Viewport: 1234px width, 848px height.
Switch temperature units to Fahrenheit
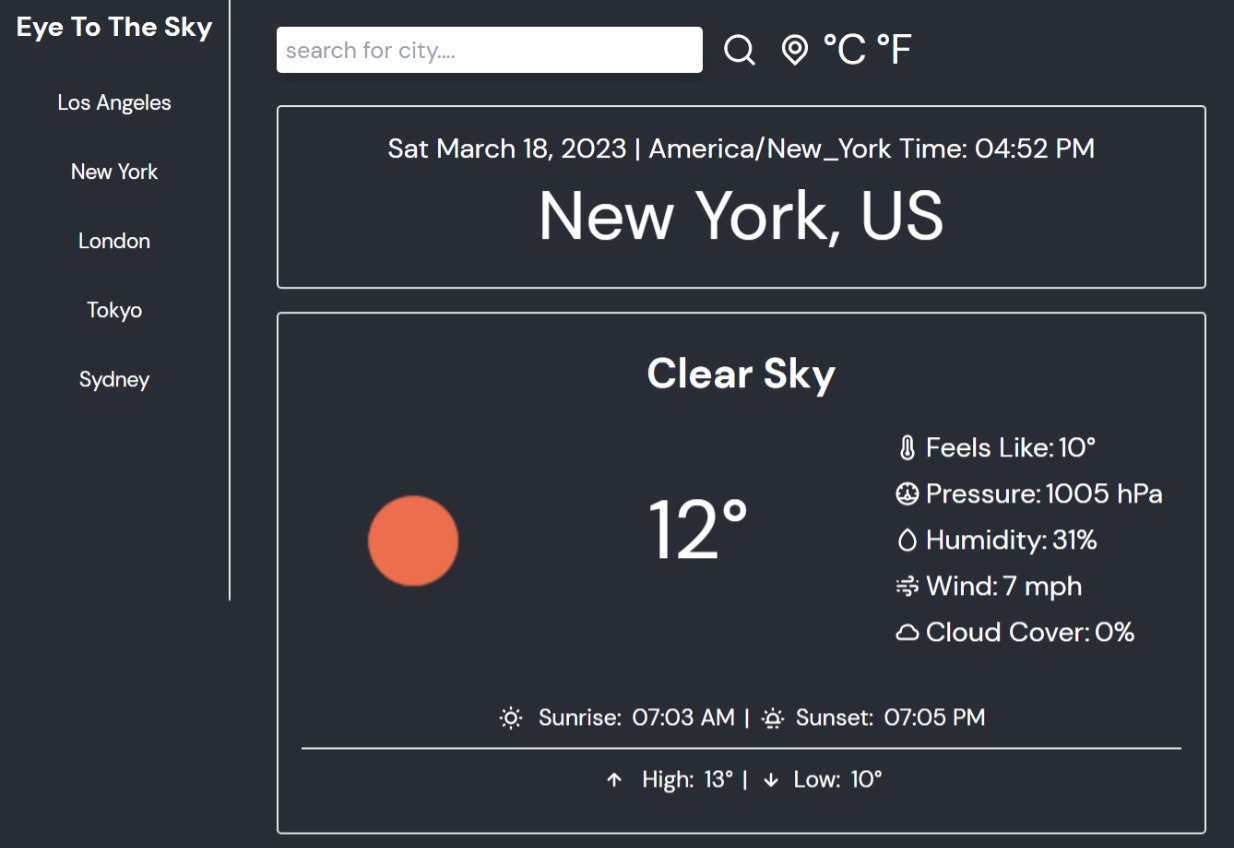click(x=894, y=50)
